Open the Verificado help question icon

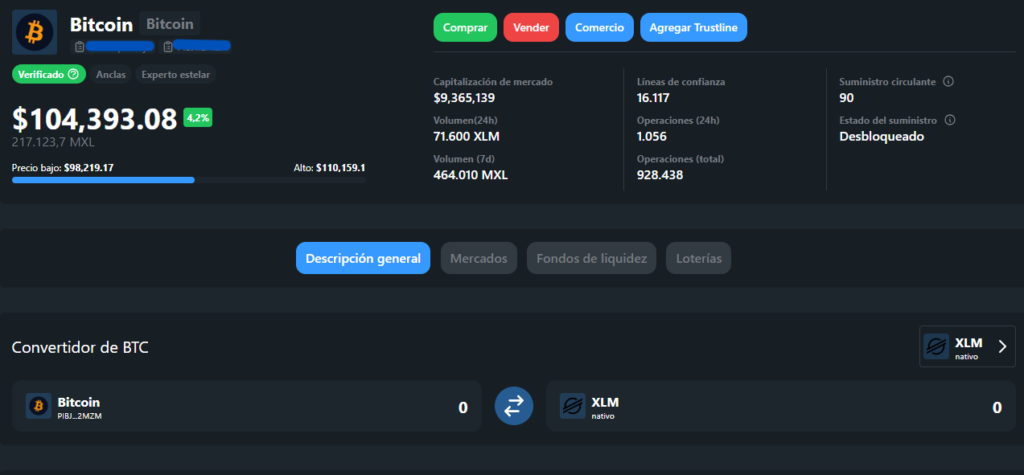click(x=73, y=74)
